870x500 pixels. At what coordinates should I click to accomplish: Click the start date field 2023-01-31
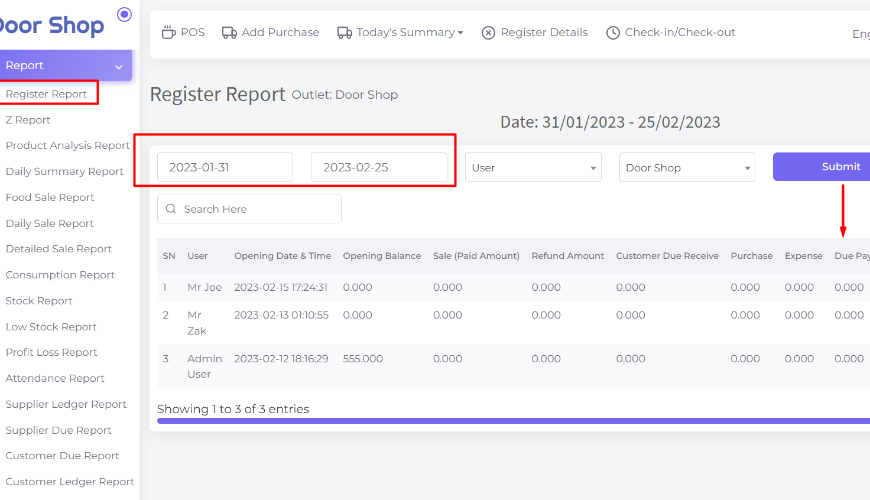(225, 168)
